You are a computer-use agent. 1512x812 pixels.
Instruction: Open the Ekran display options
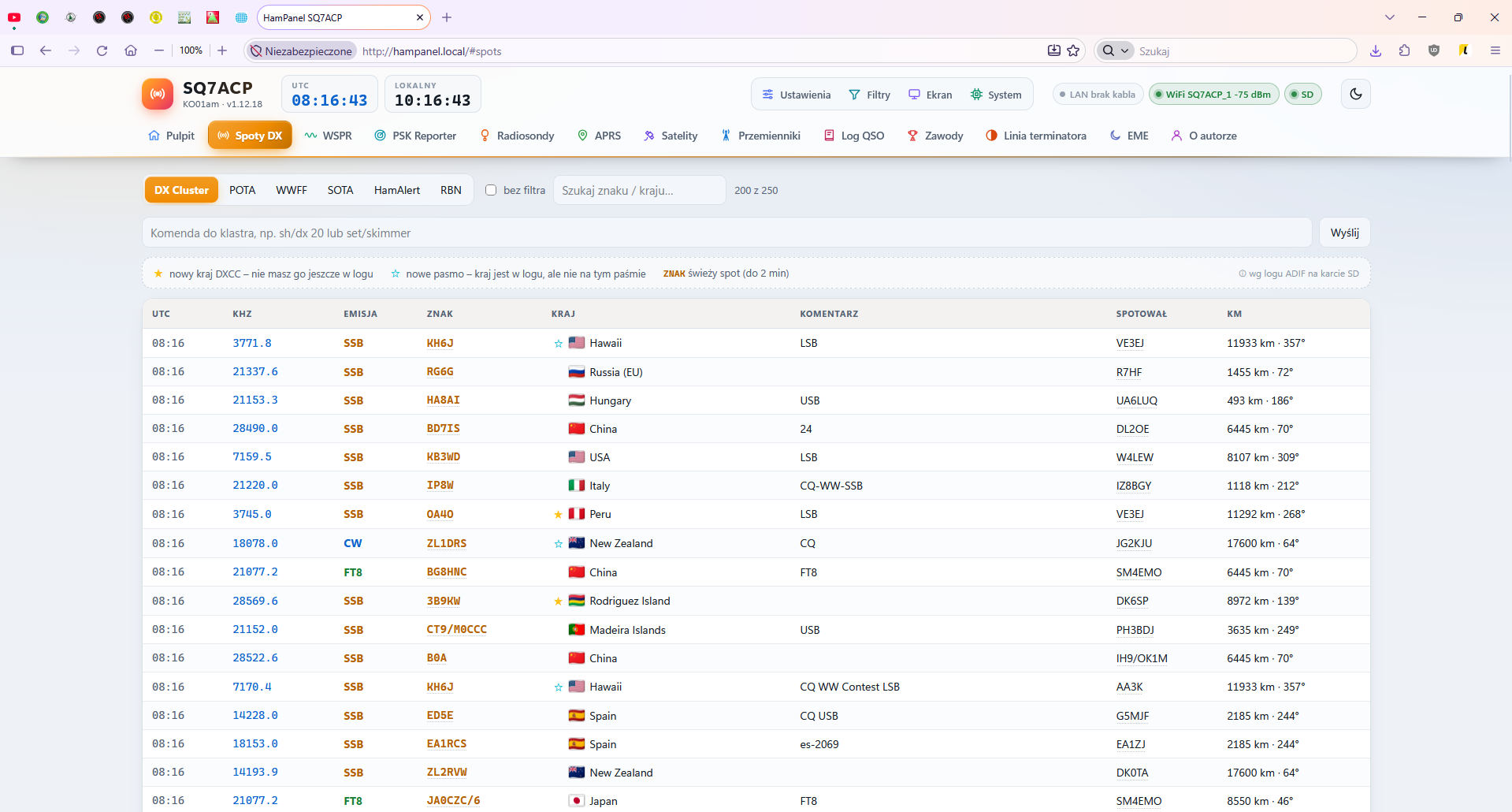pos(930,95)
